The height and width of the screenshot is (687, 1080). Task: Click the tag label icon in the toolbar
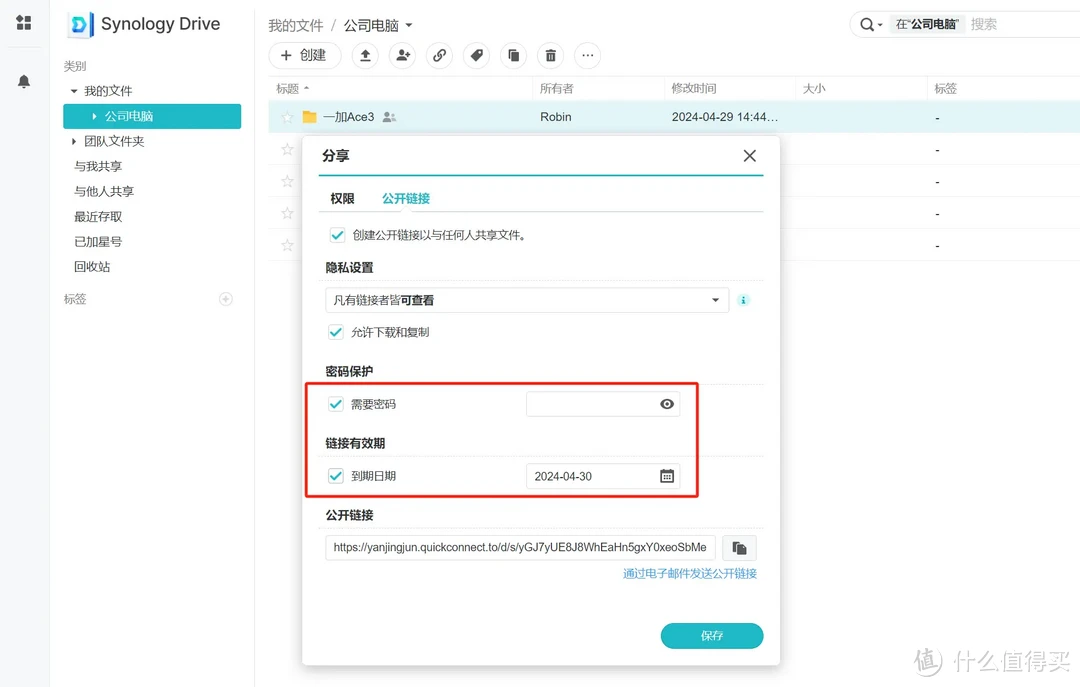coord(477,56)
